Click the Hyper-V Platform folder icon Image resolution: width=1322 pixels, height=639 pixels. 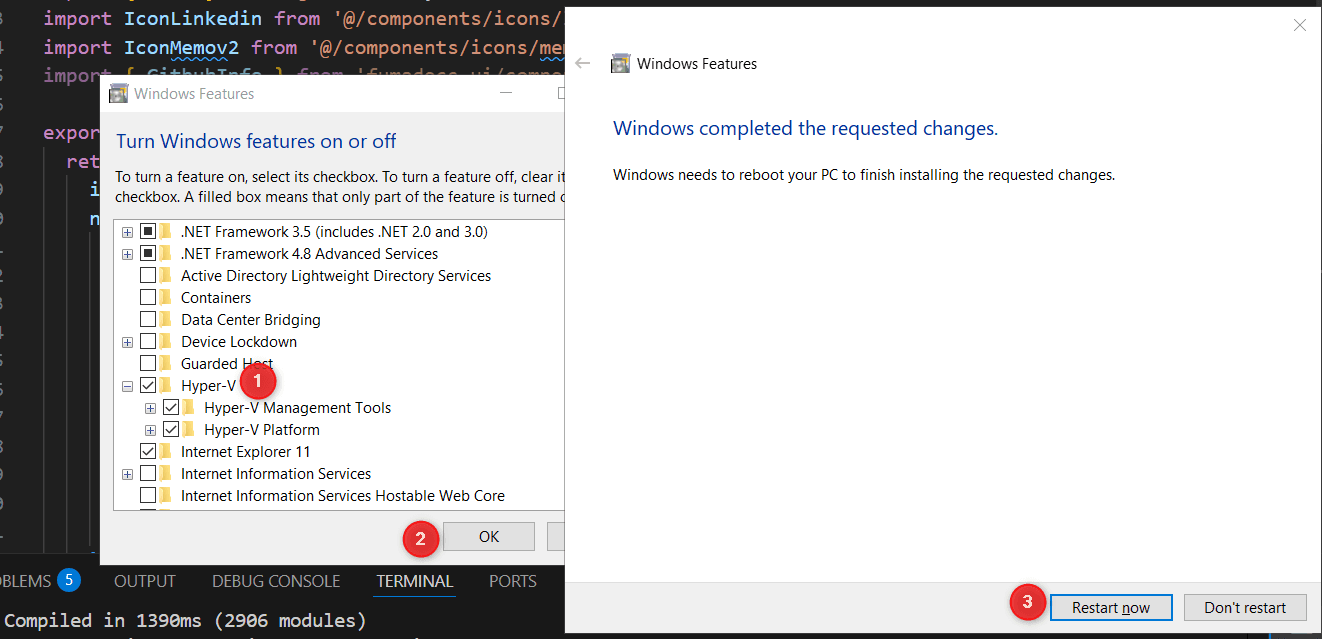[189, 430]
